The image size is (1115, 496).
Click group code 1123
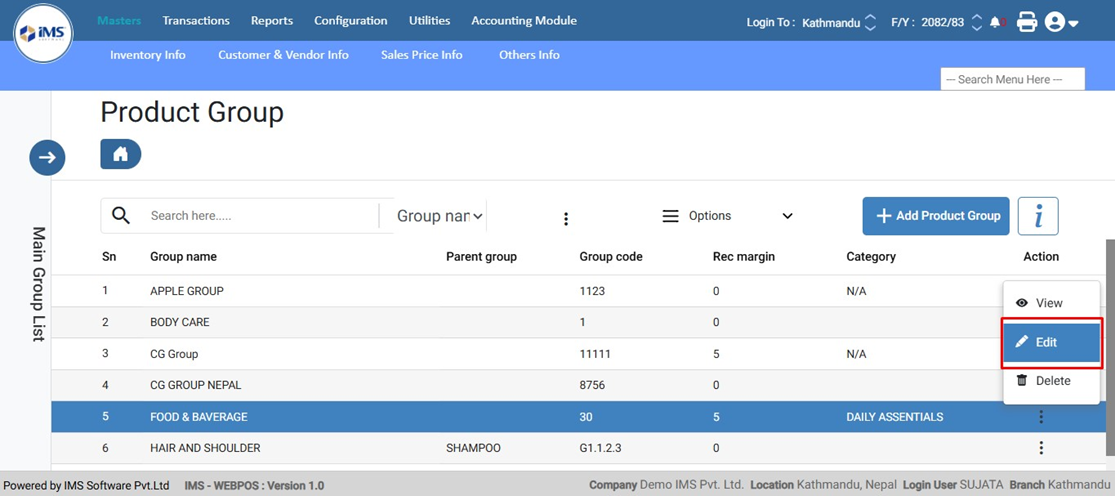pyautogui.click(x=592, y=291)
